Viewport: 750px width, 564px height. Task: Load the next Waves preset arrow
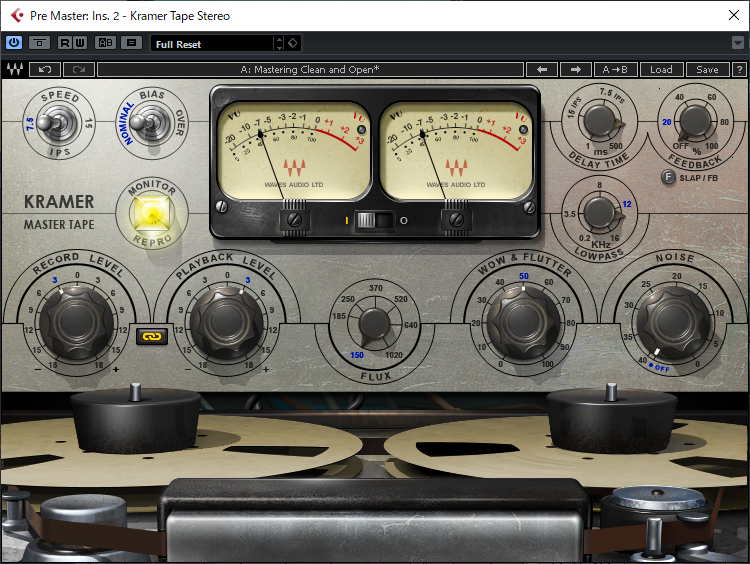click(575, 69)
